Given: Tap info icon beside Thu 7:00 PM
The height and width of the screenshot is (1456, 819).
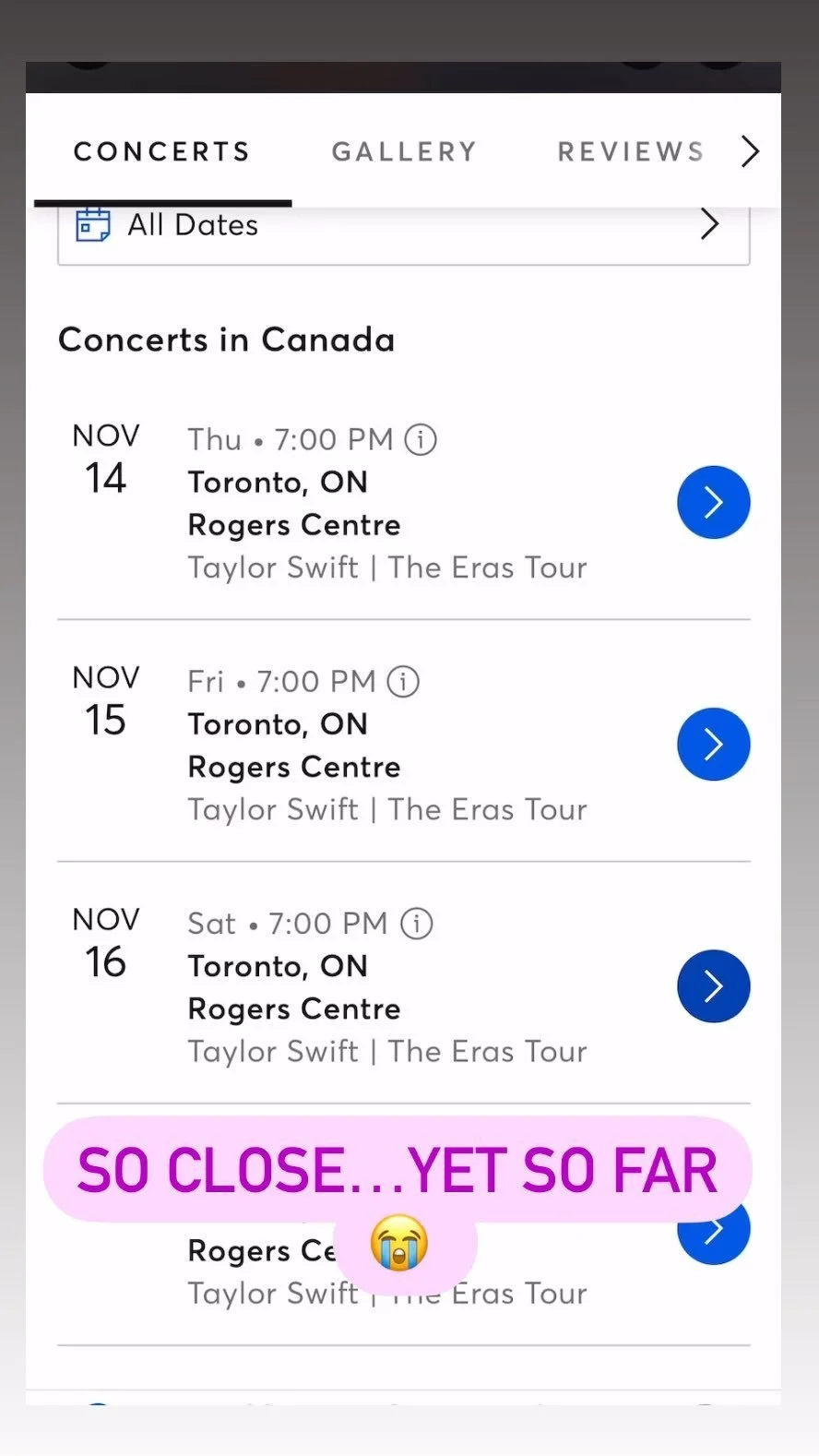Looking at the screenshot, I should [421, 439].
